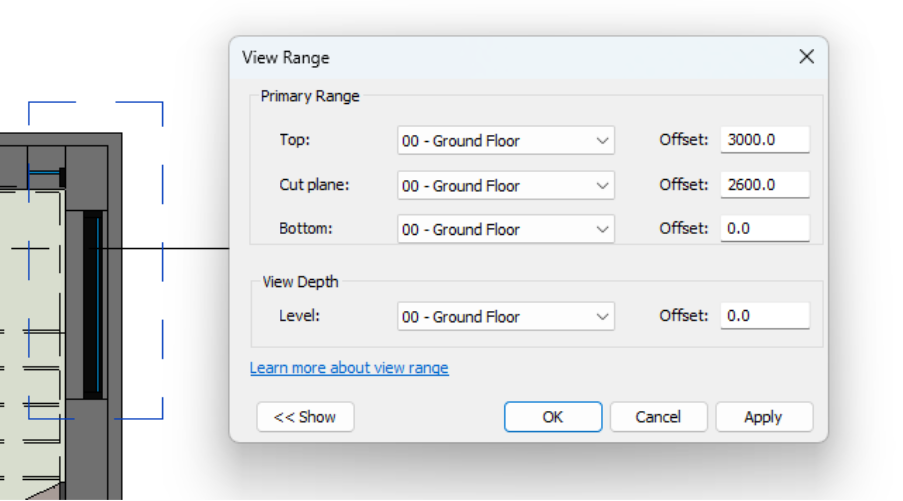
Task: Open the Top level dropdown
Action: pyautogui.click(x=506, y=141)
